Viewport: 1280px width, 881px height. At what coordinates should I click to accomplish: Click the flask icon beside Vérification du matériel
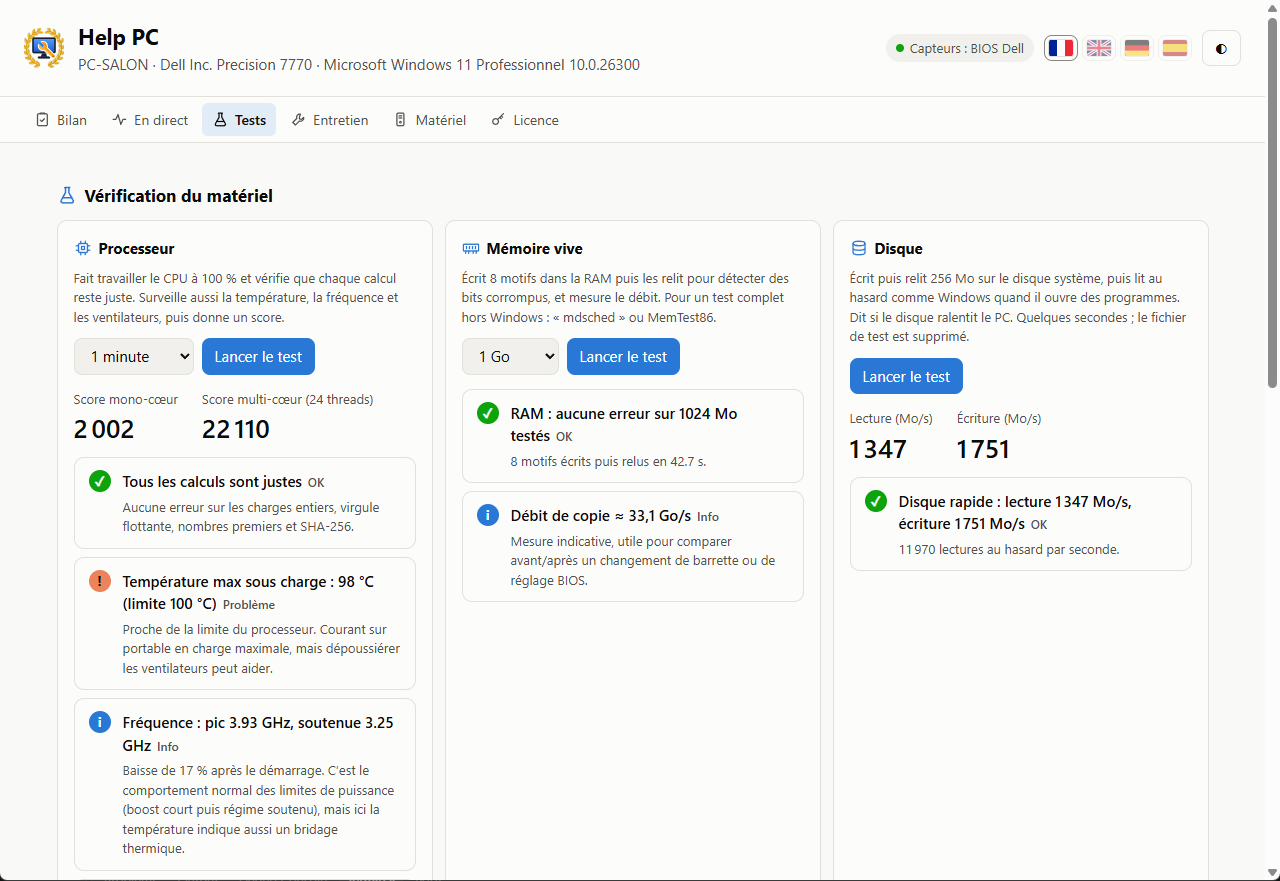pos(67,196)
